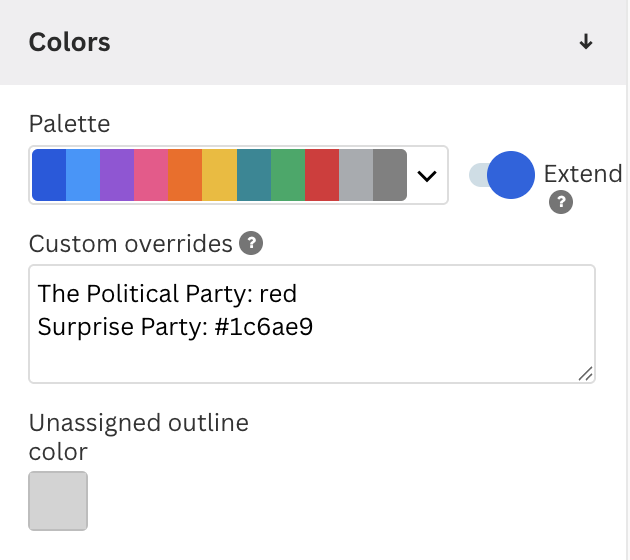Select the yellow palette color

click(x=219, y=175)
